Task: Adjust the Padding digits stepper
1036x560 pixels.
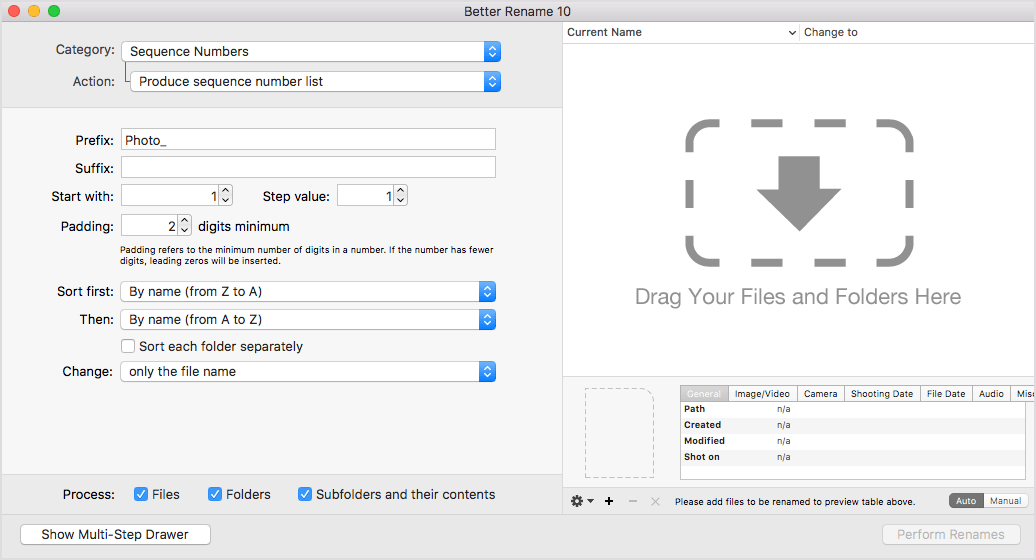Action: tap(184, 226)
